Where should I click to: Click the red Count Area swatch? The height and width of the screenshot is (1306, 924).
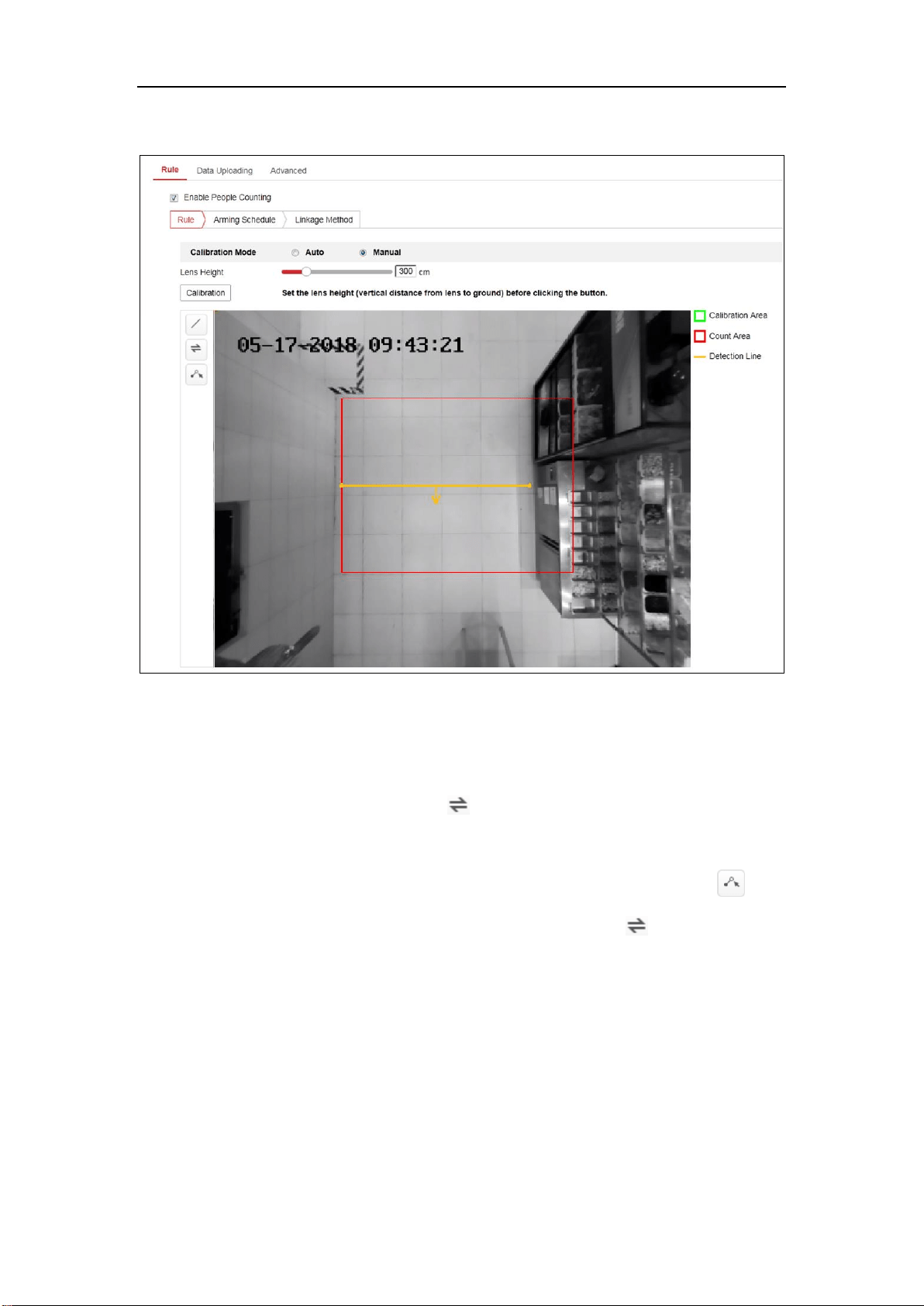(700, 336)
